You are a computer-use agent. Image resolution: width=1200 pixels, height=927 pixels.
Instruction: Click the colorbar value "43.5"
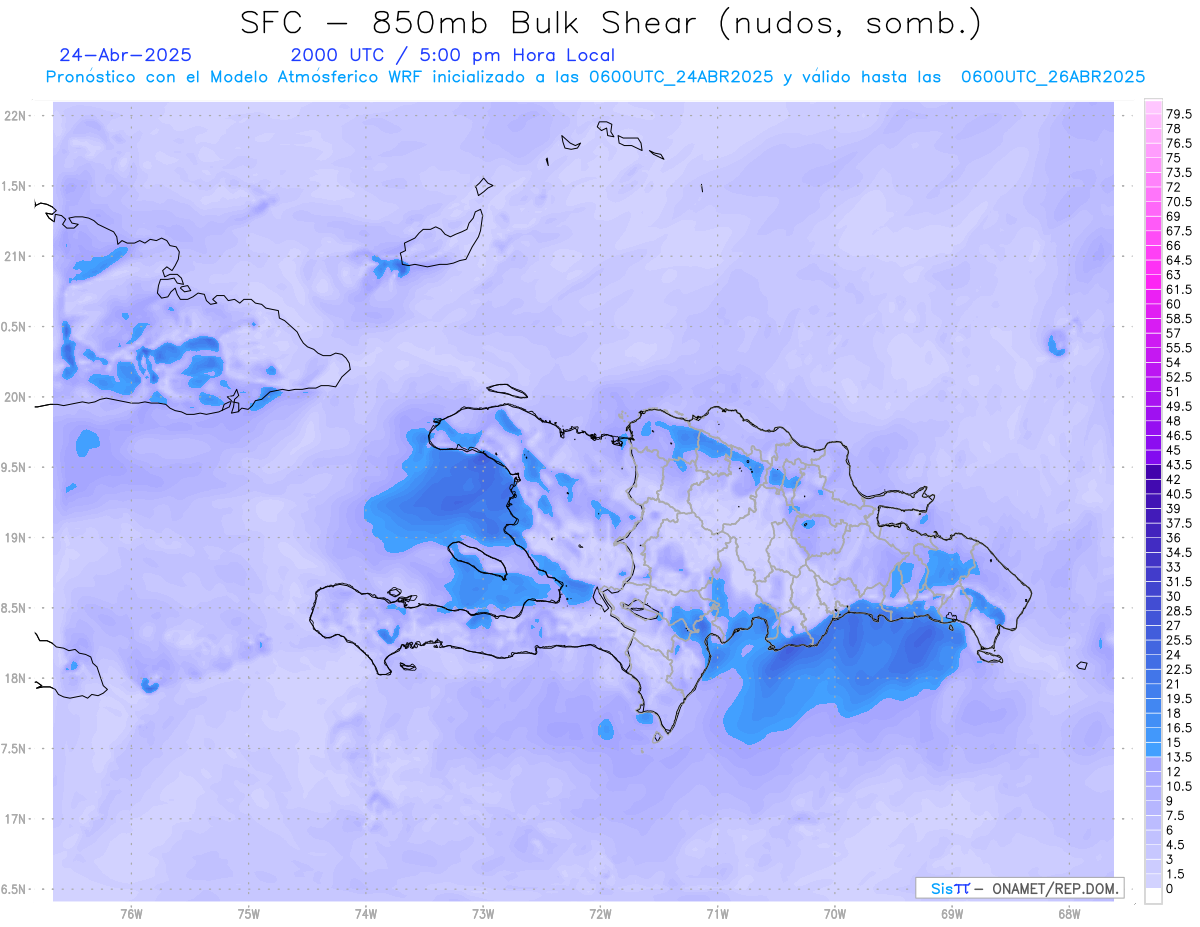1179,465
